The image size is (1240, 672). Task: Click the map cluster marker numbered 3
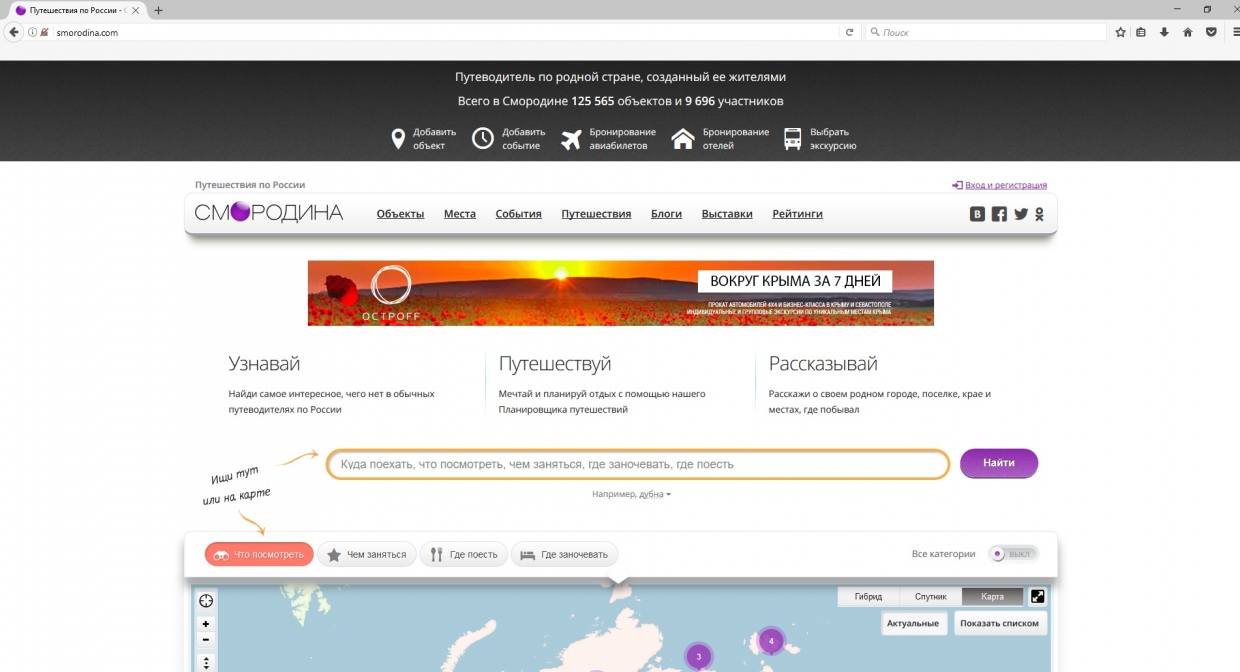point(698,656)
